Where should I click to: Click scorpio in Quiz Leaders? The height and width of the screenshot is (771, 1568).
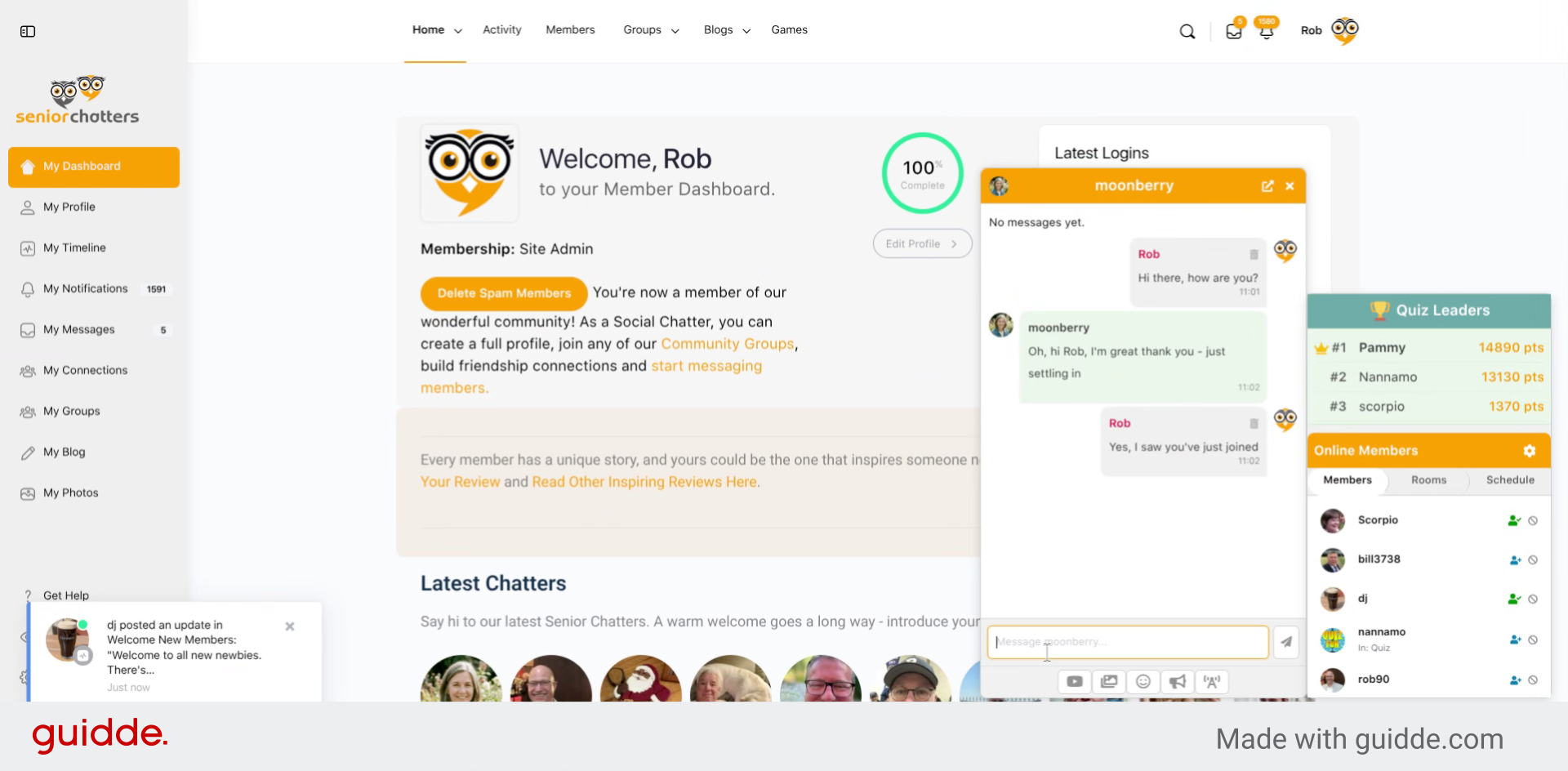pos(1381,407)
